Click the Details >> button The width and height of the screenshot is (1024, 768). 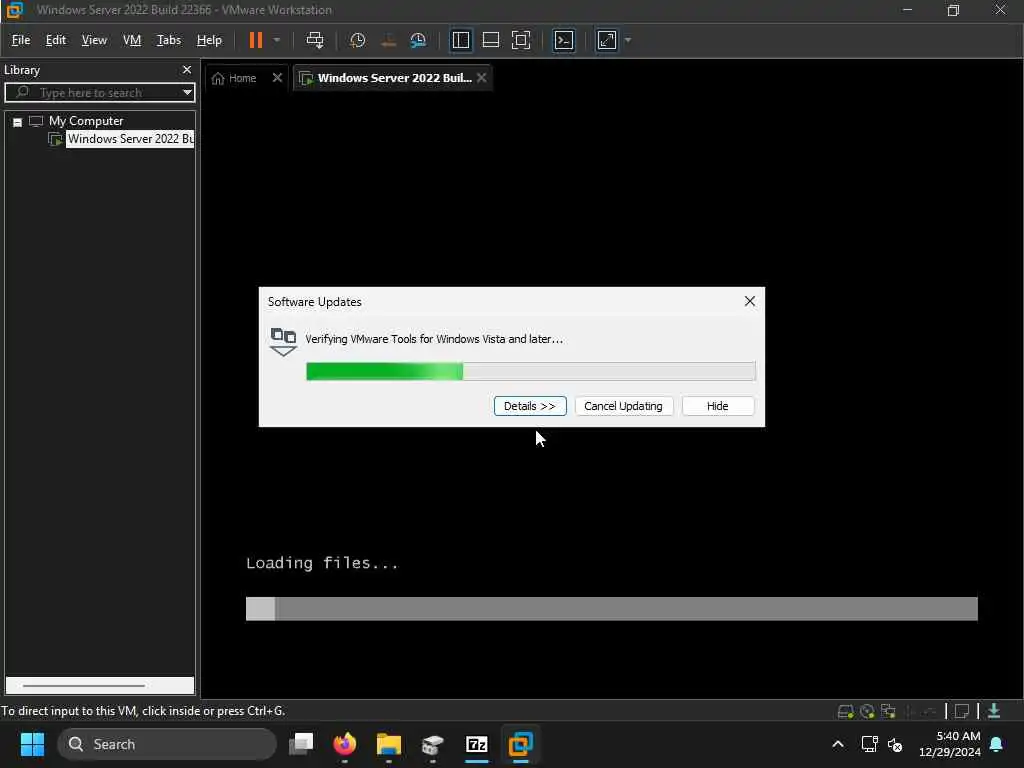(530, 406)
